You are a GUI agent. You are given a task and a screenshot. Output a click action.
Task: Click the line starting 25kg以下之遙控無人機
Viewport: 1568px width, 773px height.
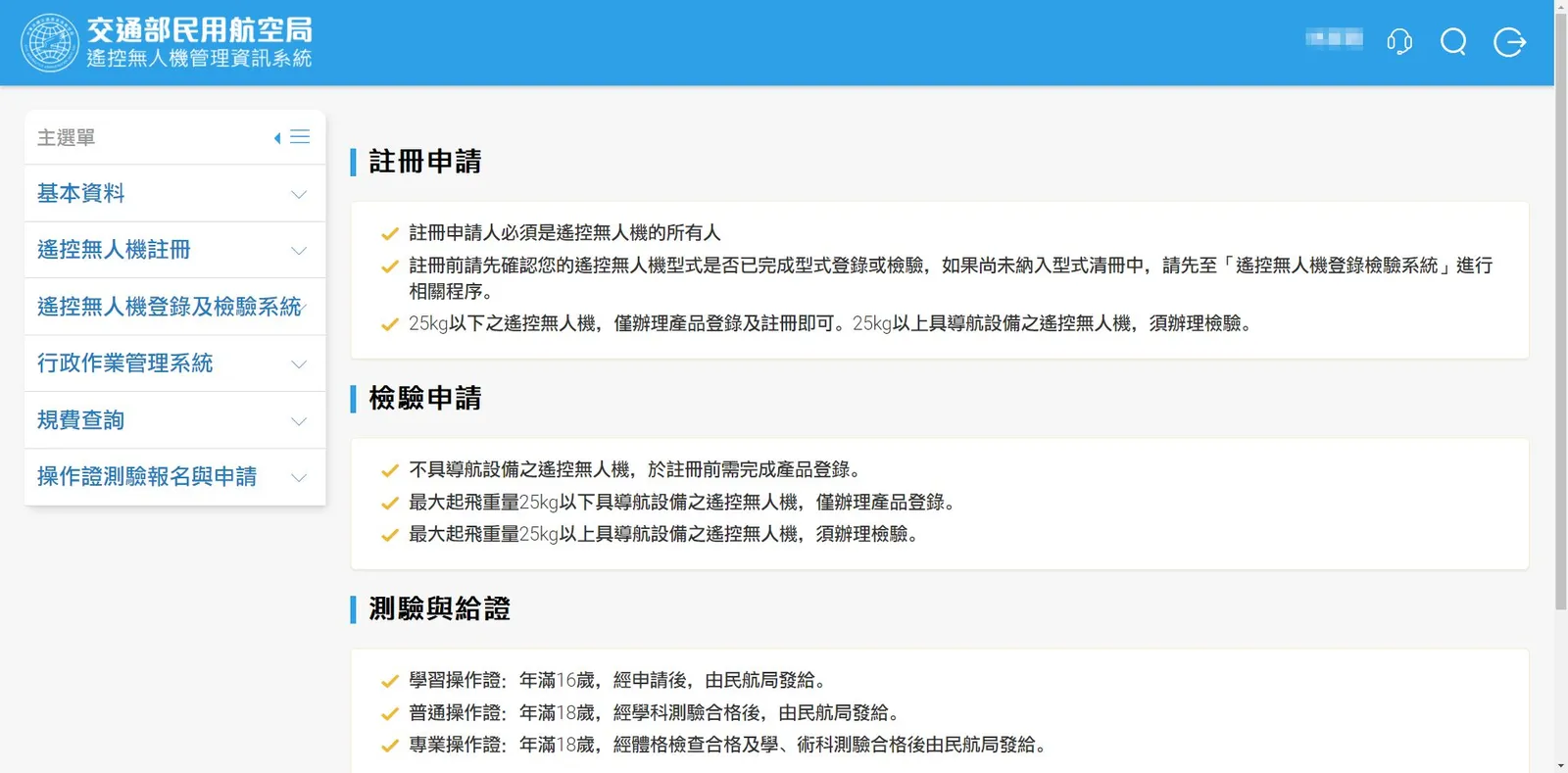(831, 324)
